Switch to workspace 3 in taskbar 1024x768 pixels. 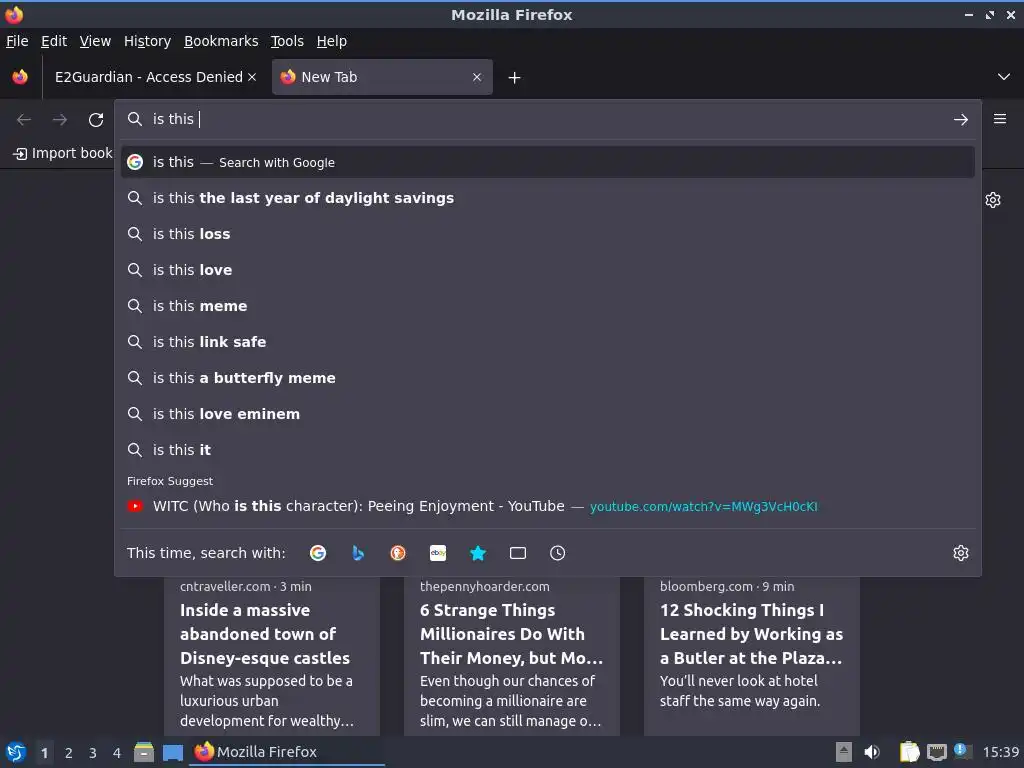(93, 753)
